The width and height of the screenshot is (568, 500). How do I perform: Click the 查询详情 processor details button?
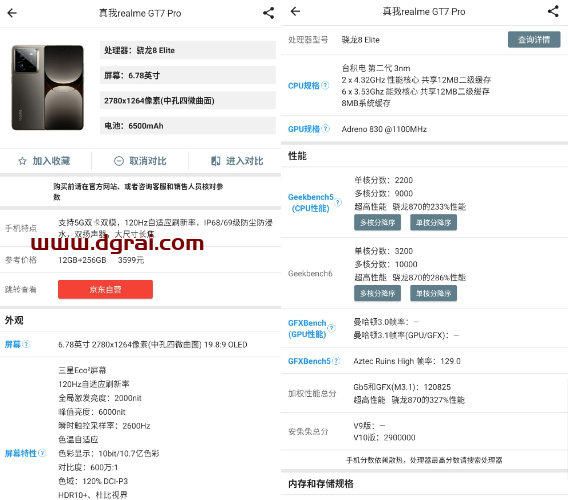click(x=534, y=39)
